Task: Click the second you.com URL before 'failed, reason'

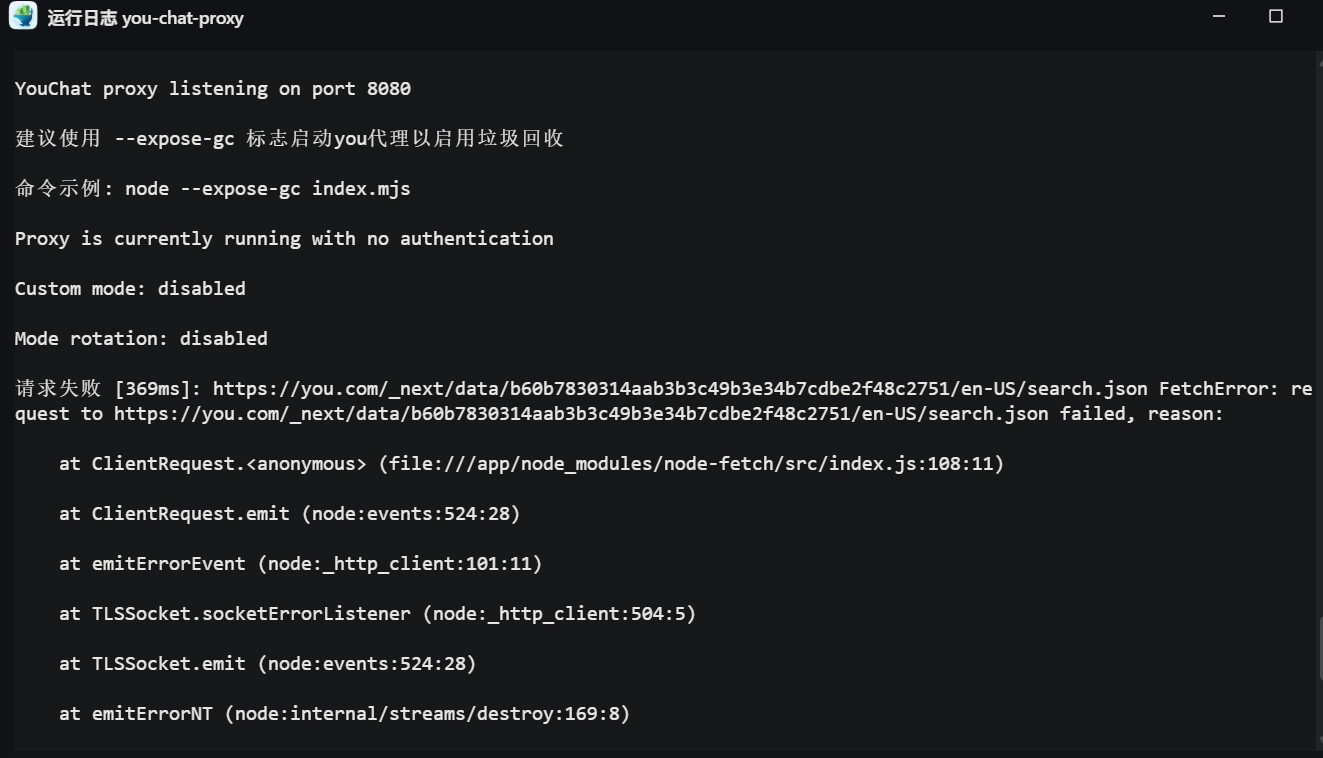Action: pos(580,414)
